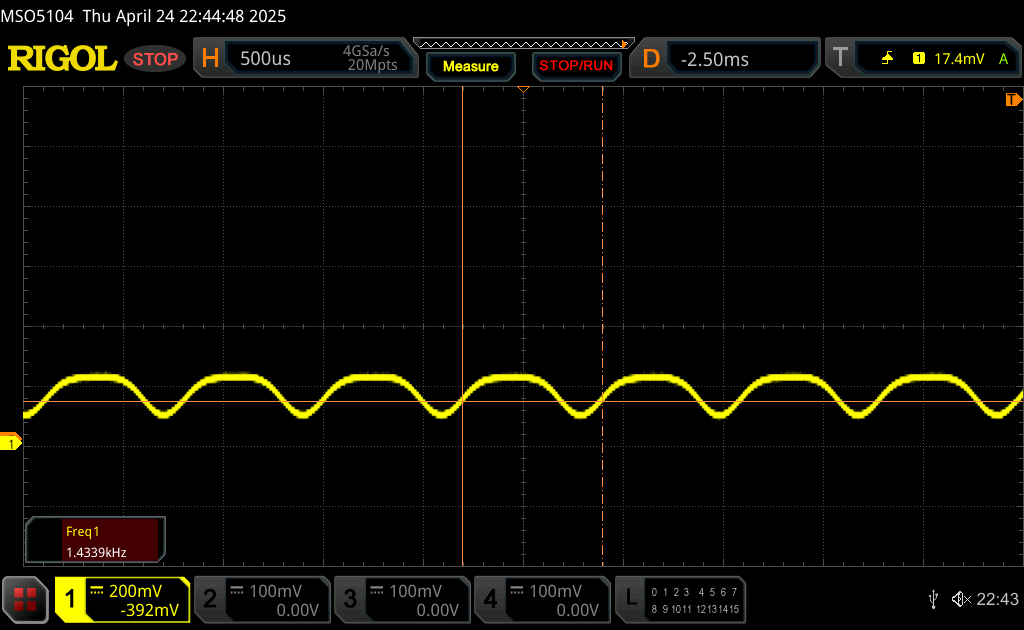Screen dimensions: 1024x630
Task: Open the logic analyzer L digital channels panel
Action: pyautogui.click(x=682, y=599)
